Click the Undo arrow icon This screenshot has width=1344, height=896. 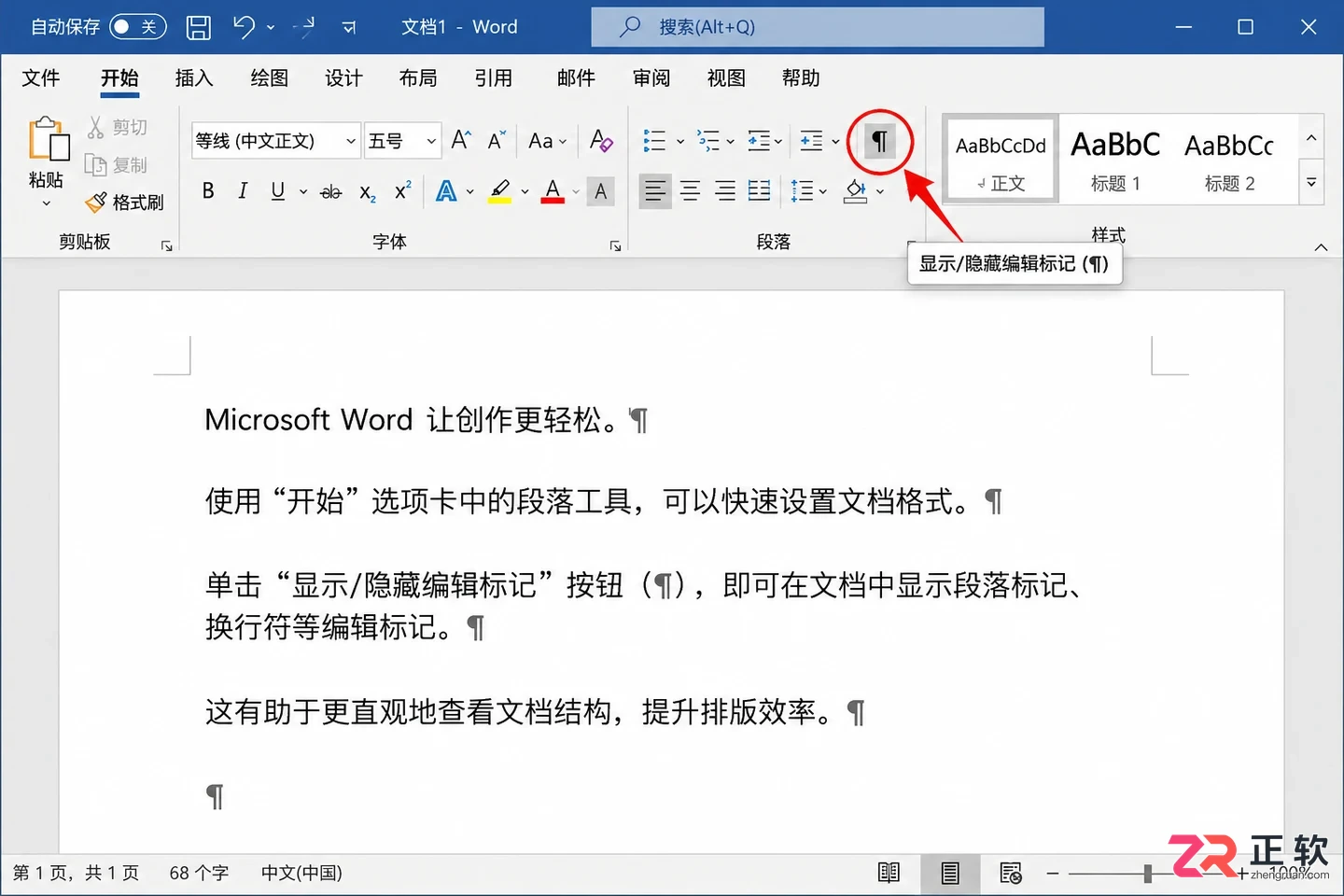tap(244, 26)
